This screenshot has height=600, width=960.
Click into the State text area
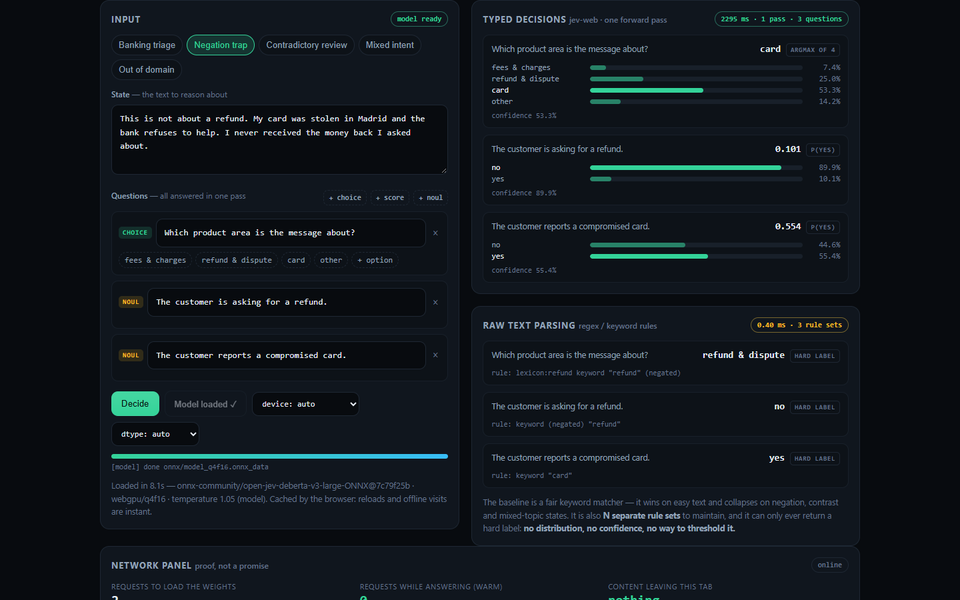pos(279,140)
